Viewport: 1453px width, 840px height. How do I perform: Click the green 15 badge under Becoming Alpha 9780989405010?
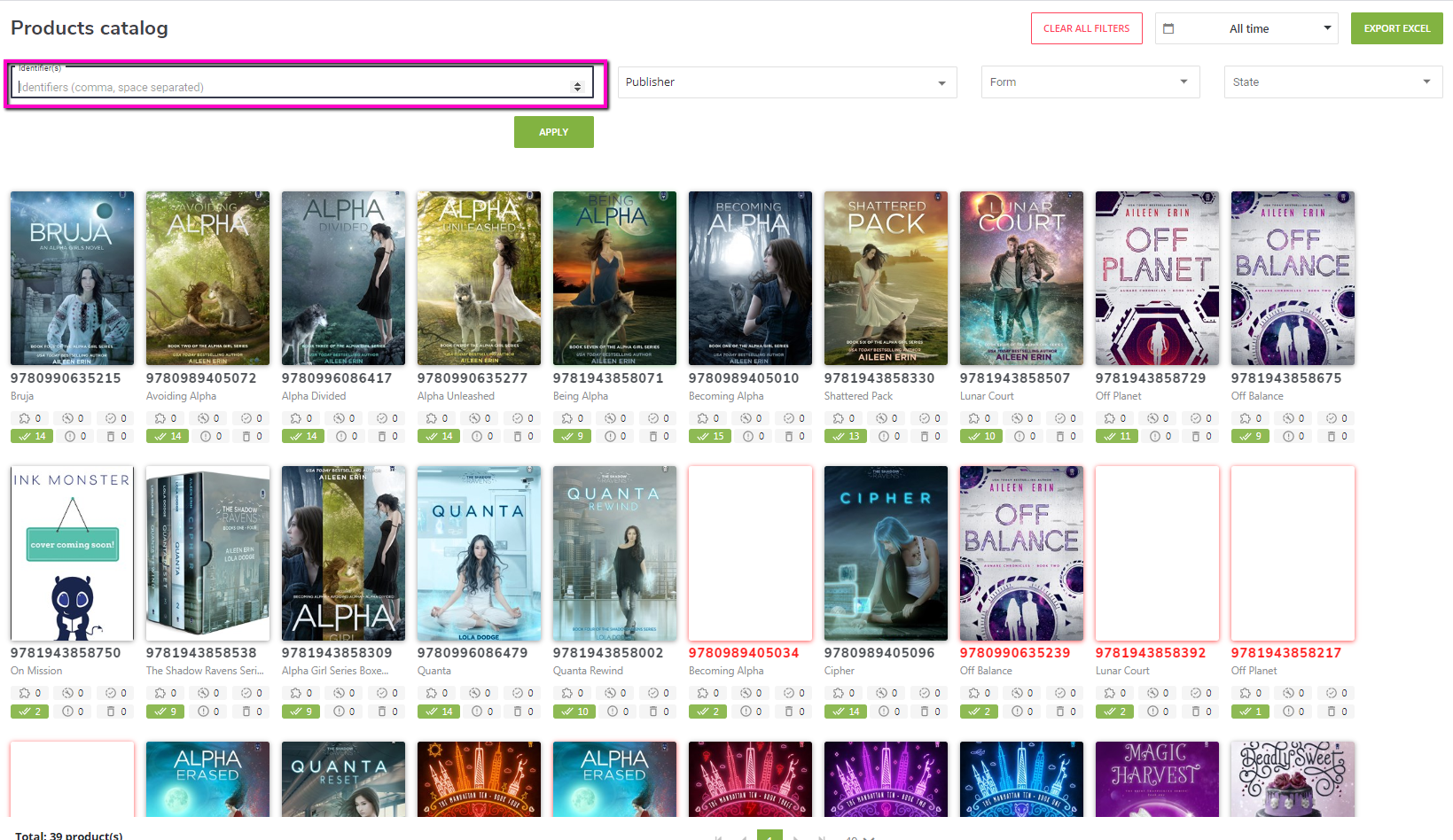(x=710, y=436)
